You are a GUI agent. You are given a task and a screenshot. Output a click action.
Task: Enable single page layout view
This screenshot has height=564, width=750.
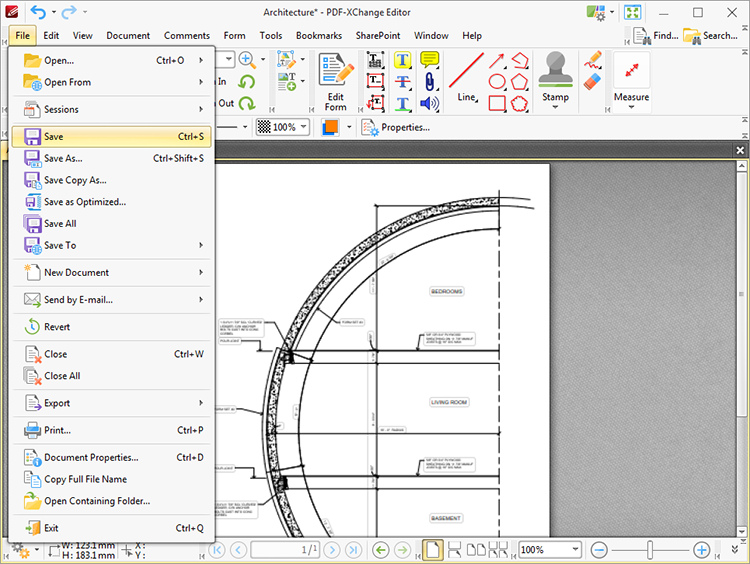pyautogui.click(x=432, y=550)
